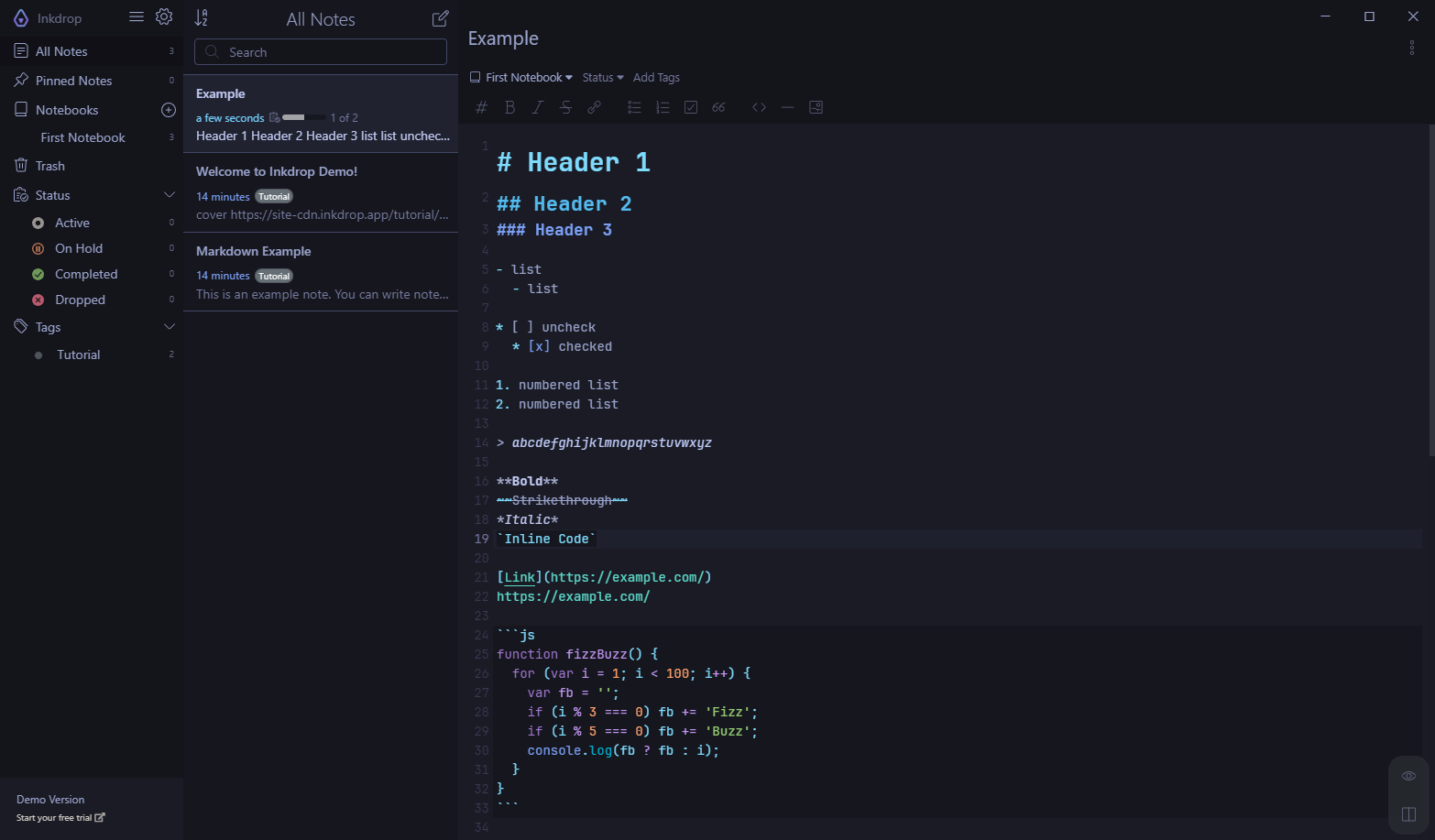Filter by Completed status
Image resolution: width=1435 pixels, height=840 pixels.
click(92, 274)
